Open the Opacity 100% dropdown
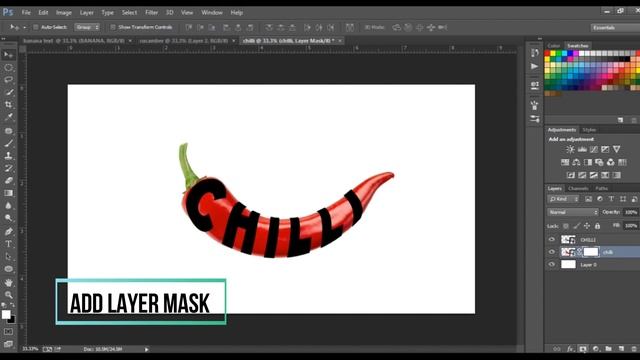 (x=631, y=212)
